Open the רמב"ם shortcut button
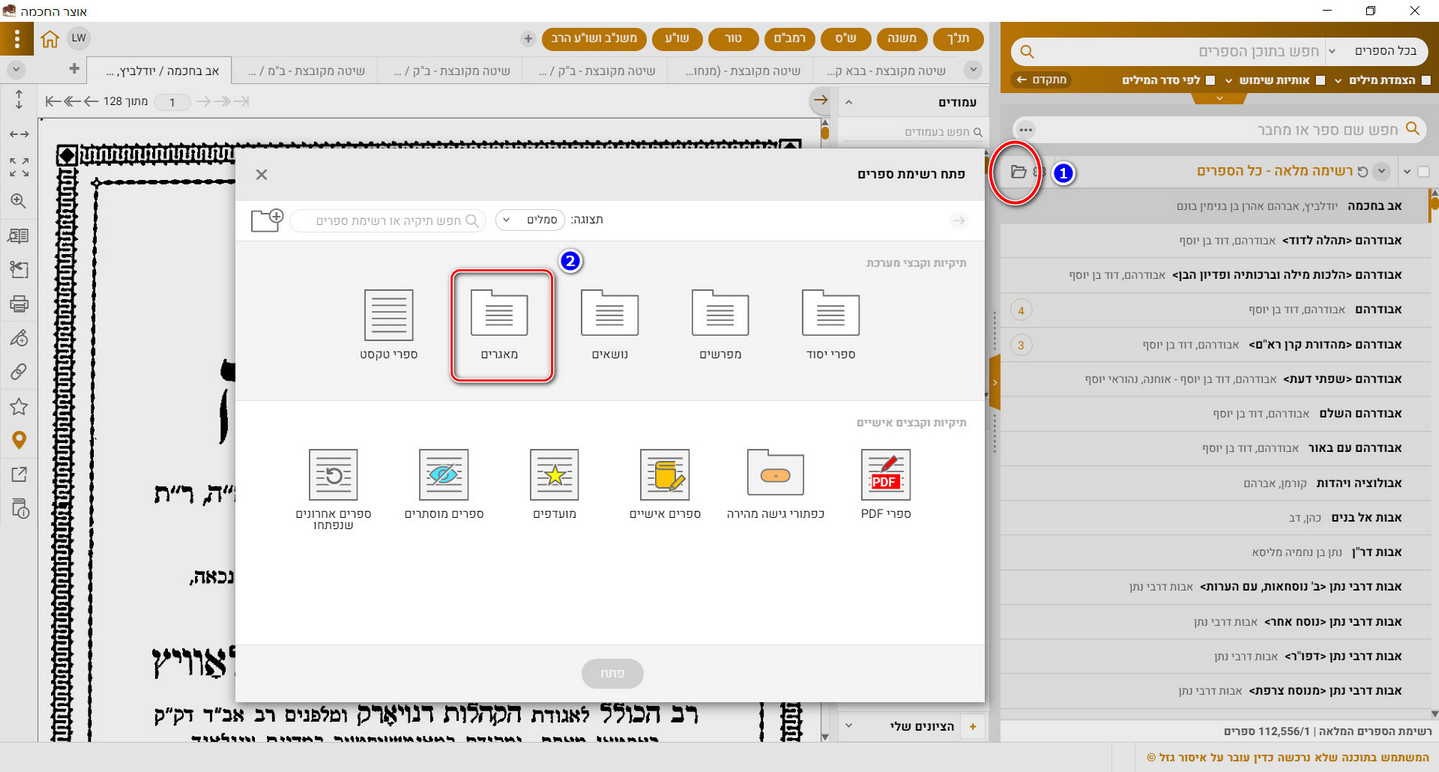This screenshot has height=772, width=1439. tap(791, 39)
